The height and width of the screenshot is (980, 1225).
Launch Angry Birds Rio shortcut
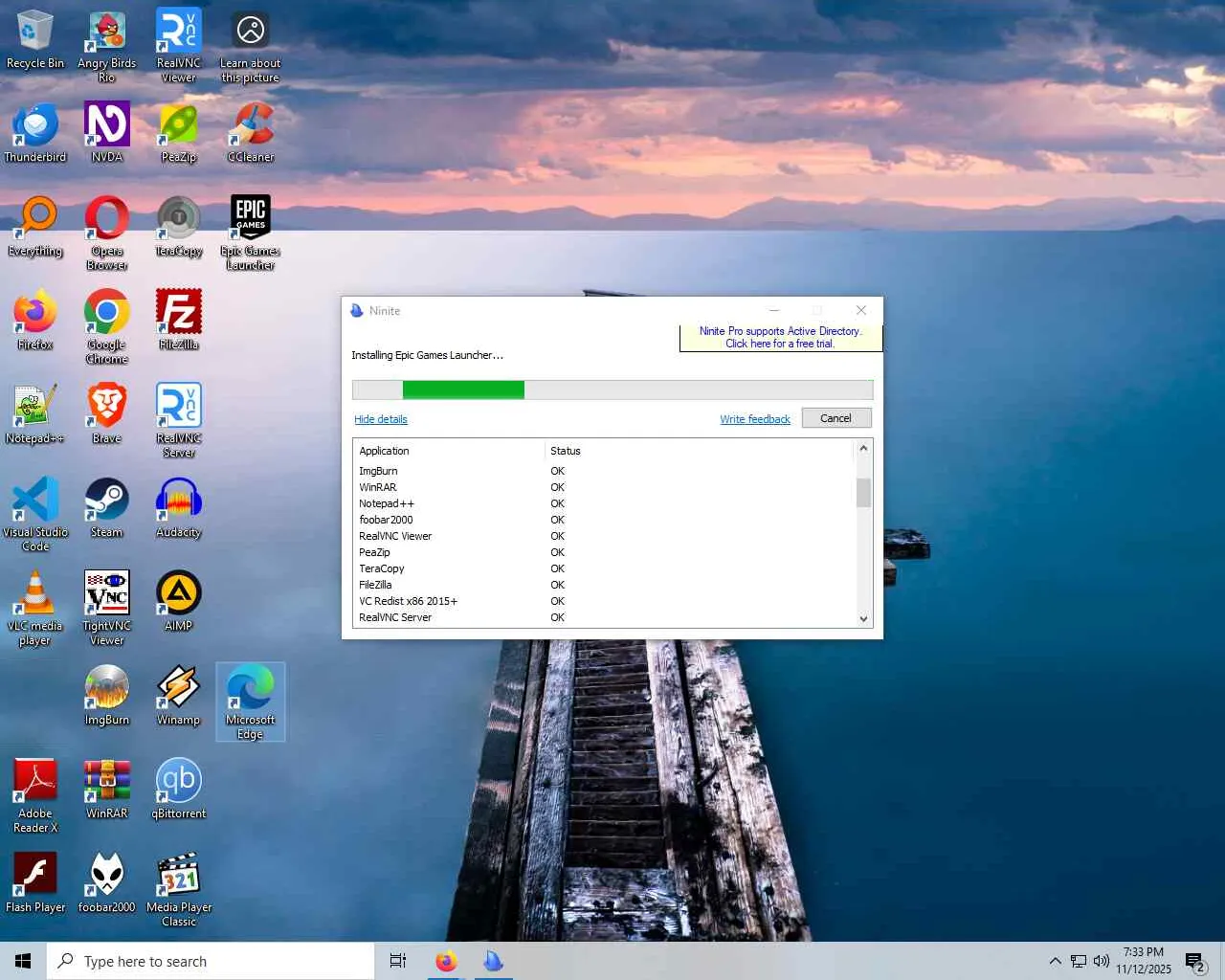click(x=107, y=46)
